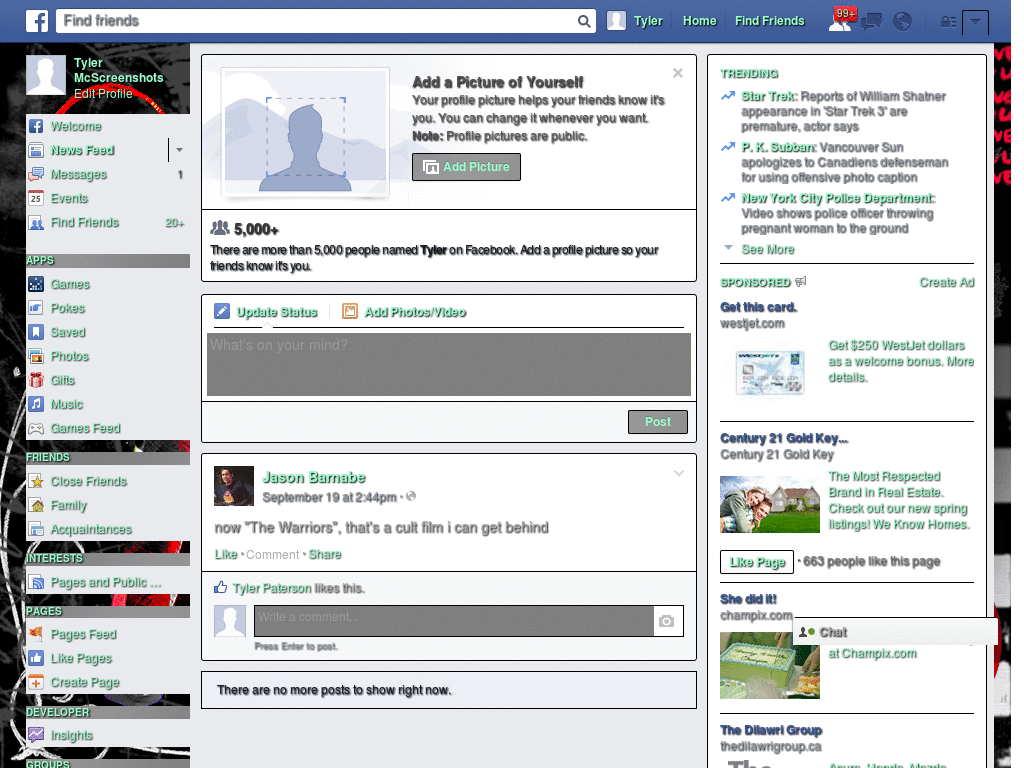Open privacy shortcuts icon near account menu

tap(948, 21)
